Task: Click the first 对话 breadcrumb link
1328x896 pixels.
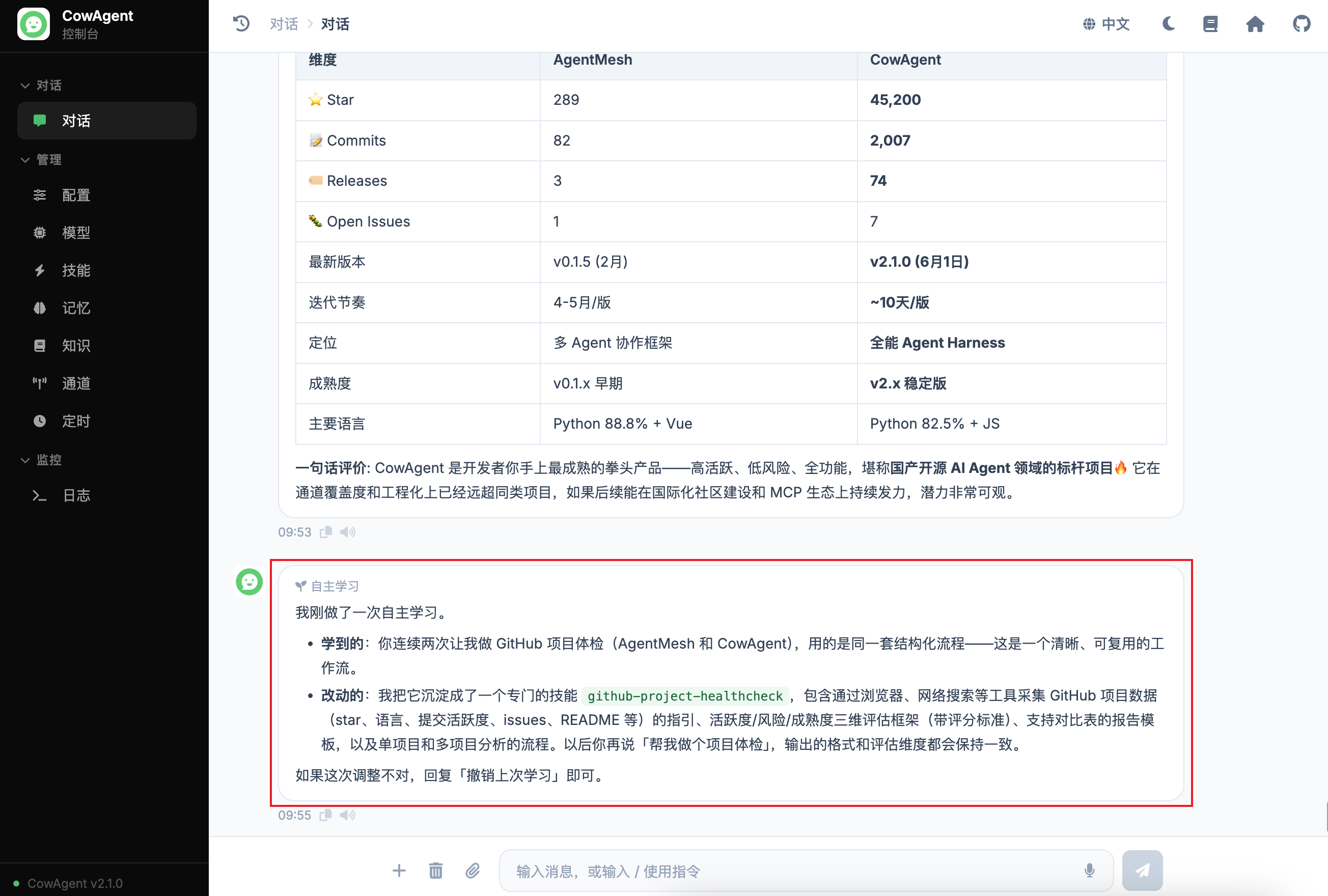Action: tap(284, 24)
